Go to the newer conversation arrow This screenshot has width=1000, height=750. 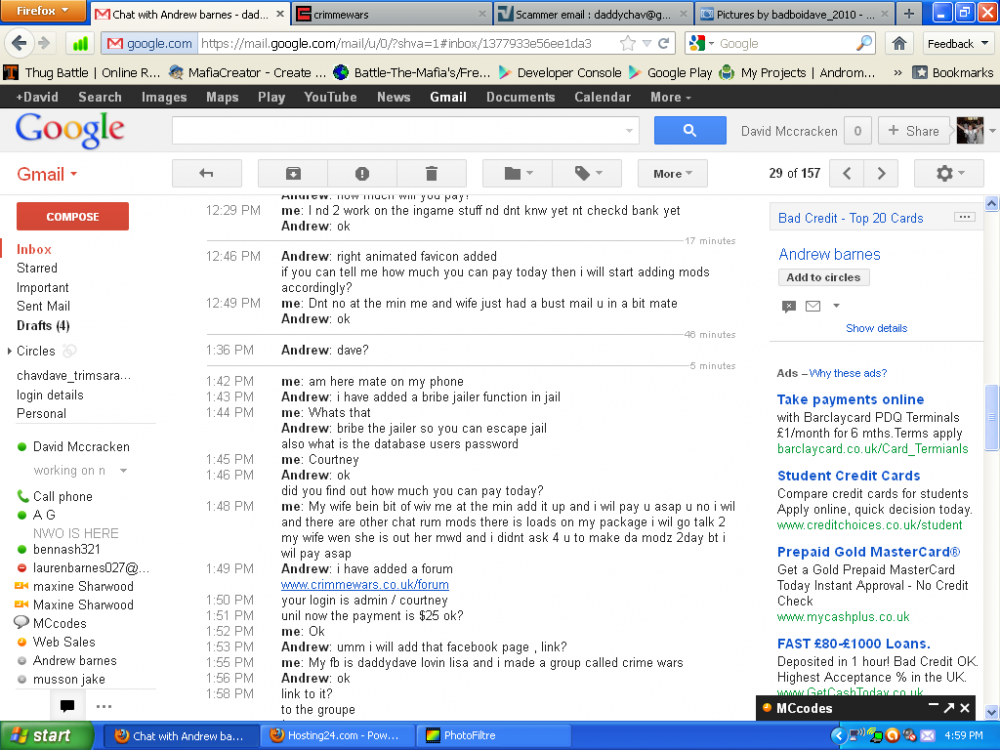[847, 173]
